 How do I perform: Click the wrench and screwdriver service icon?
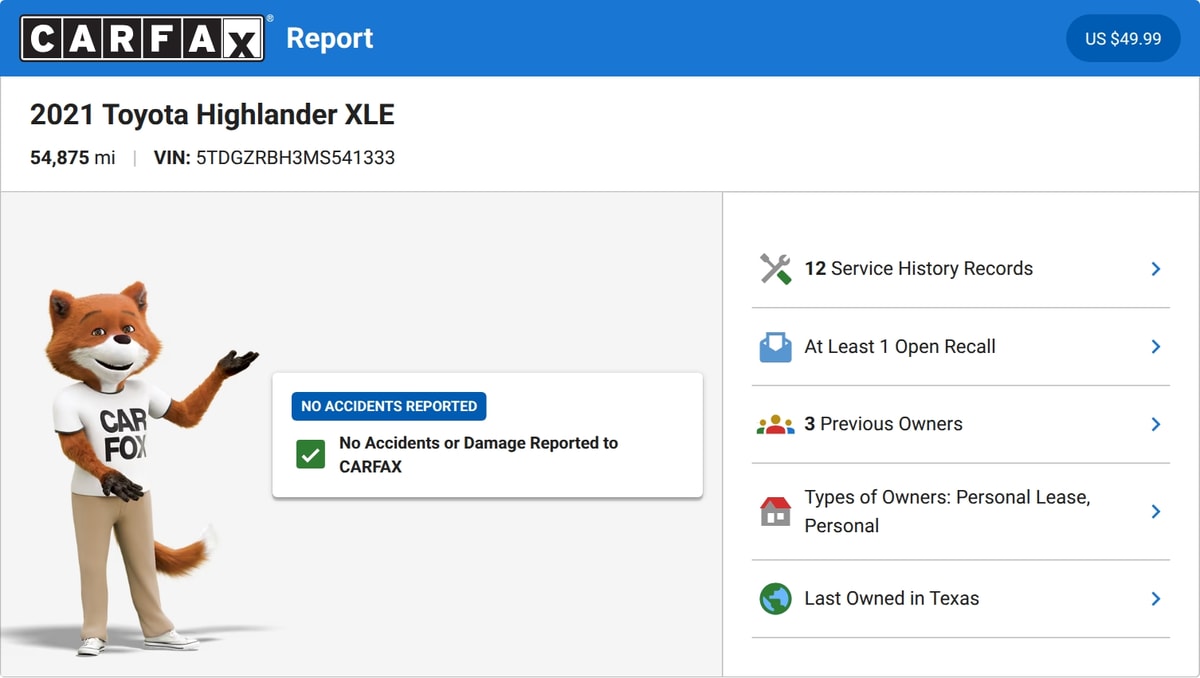pyautogui.click(x=775, y=269)
